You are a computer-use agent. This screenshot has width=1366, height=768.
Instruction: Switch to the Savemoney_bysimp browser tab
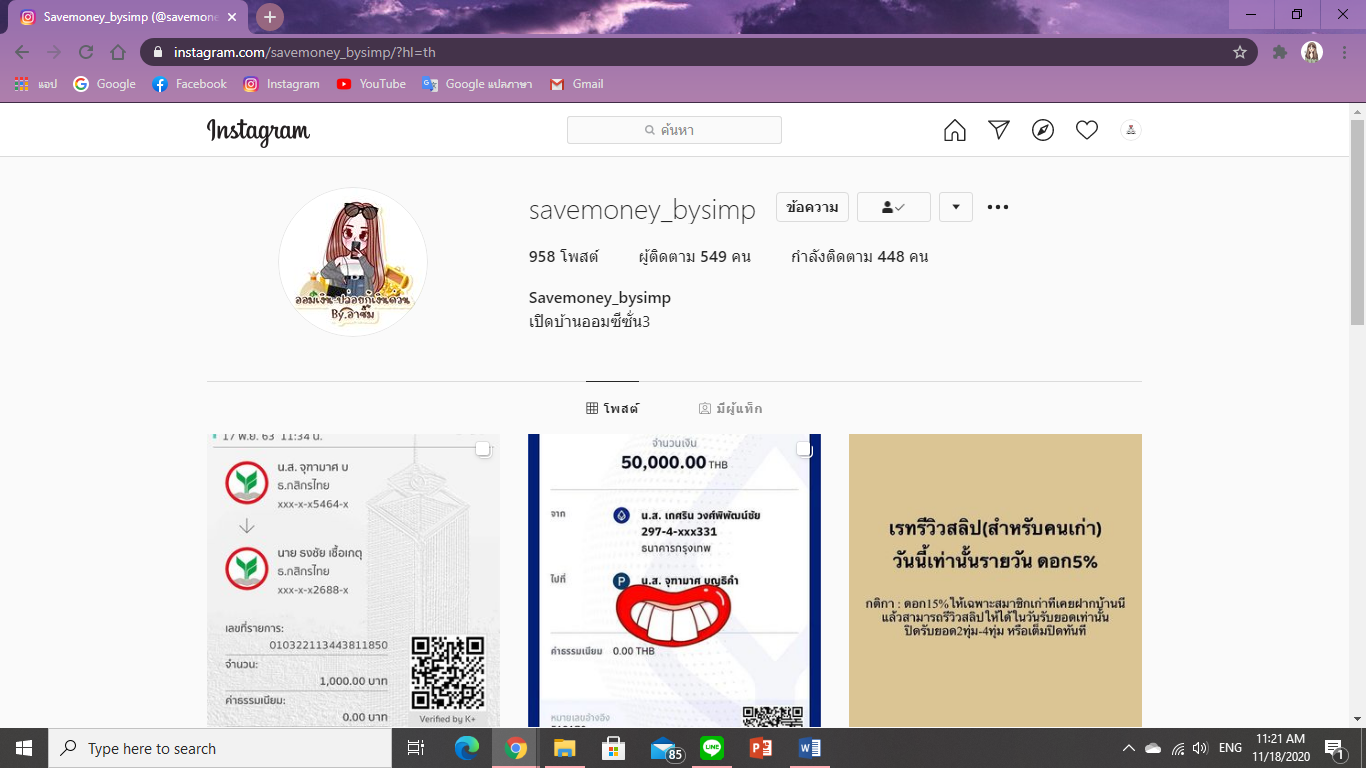[130, 17]
